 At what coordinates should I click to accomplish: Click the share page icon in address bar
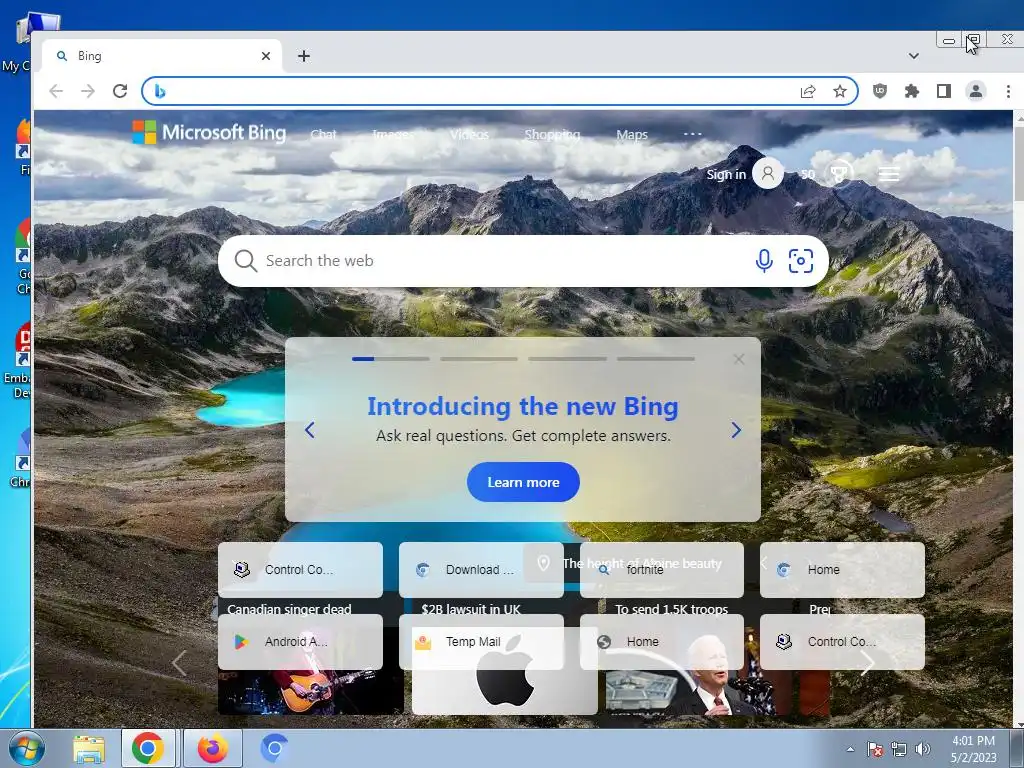pyautogui.click(x=808, y=91)
